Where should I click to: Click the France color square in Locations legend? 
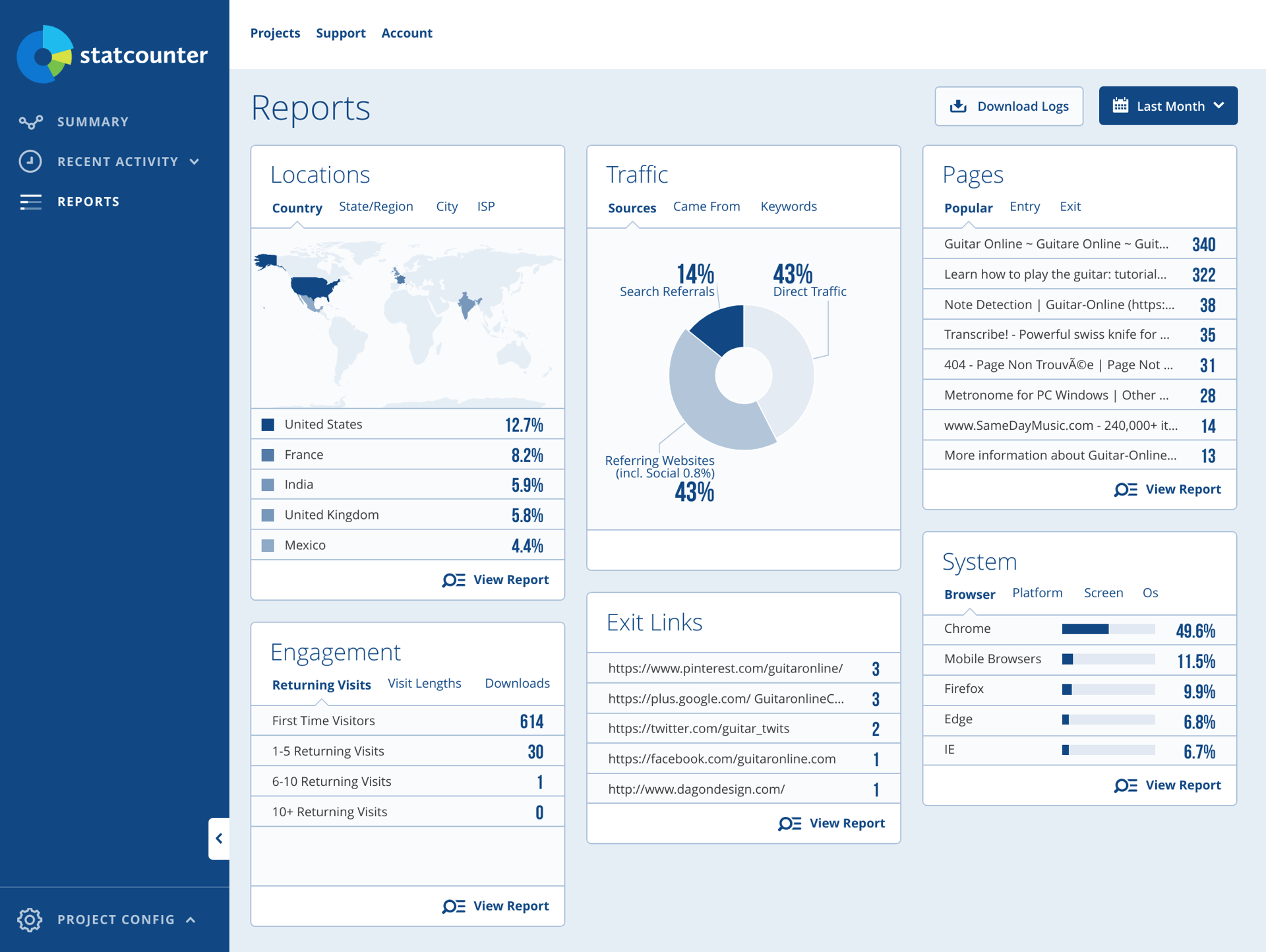(x=268, y=454)
